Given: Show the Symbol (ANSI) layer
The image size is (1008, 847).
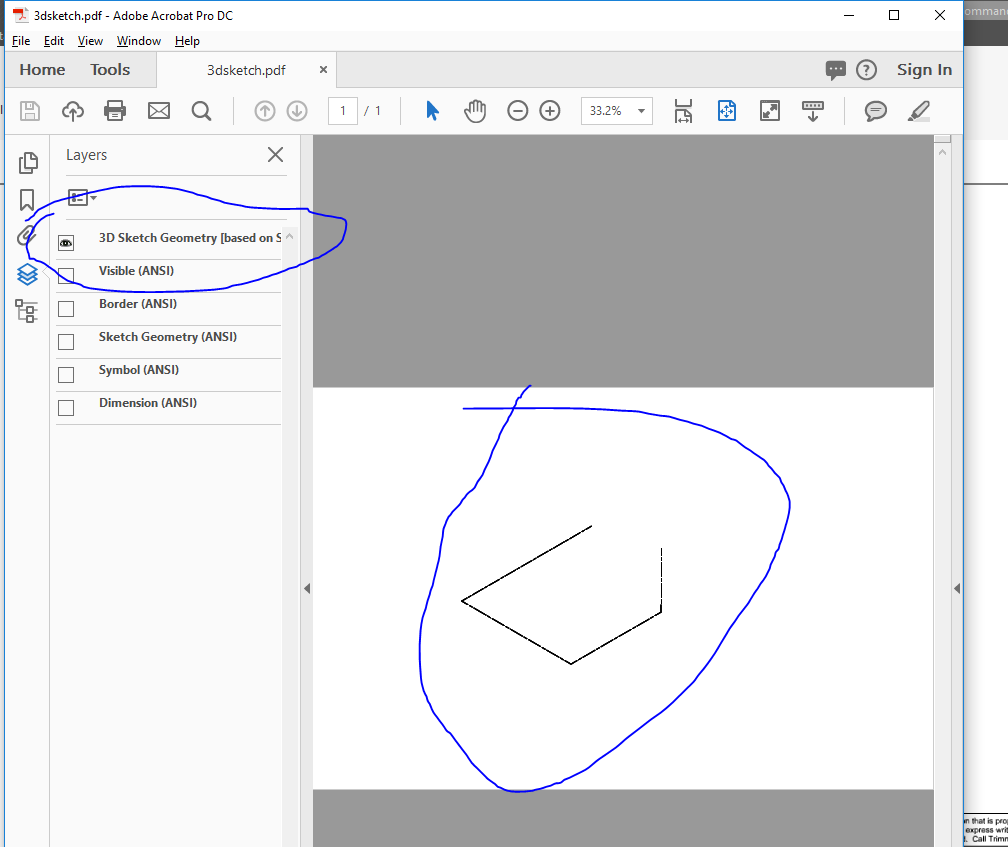Looking at the screenshot, I should 66,375.
